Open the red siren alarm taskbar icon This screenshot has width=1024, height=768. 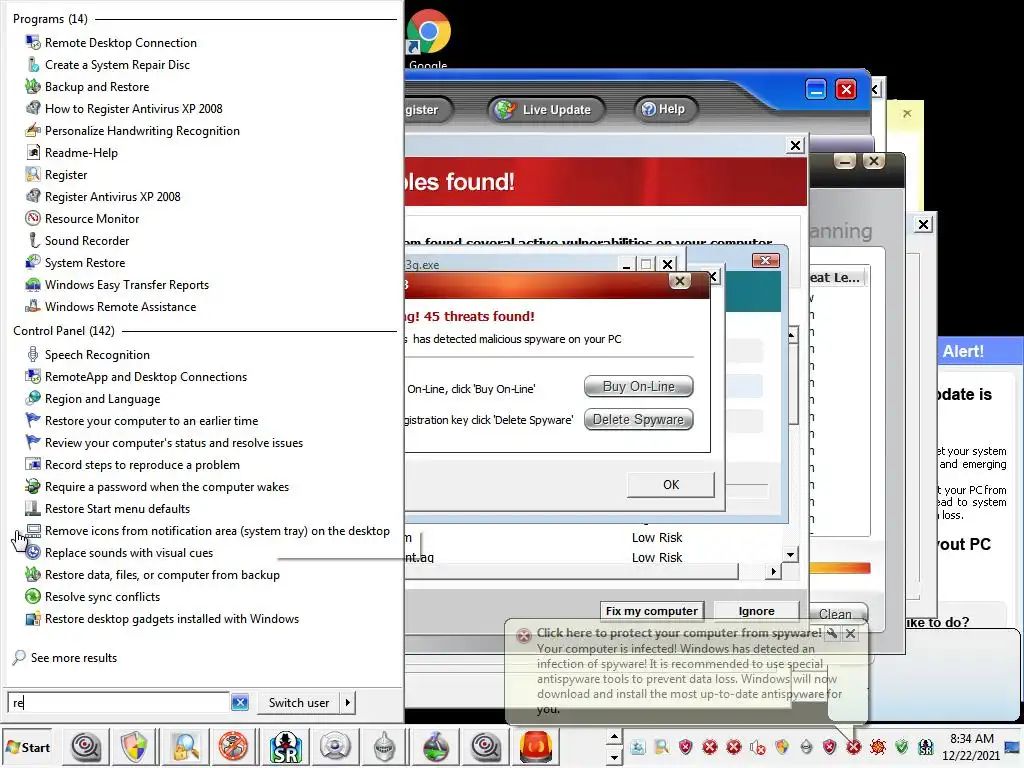[536, 746]
